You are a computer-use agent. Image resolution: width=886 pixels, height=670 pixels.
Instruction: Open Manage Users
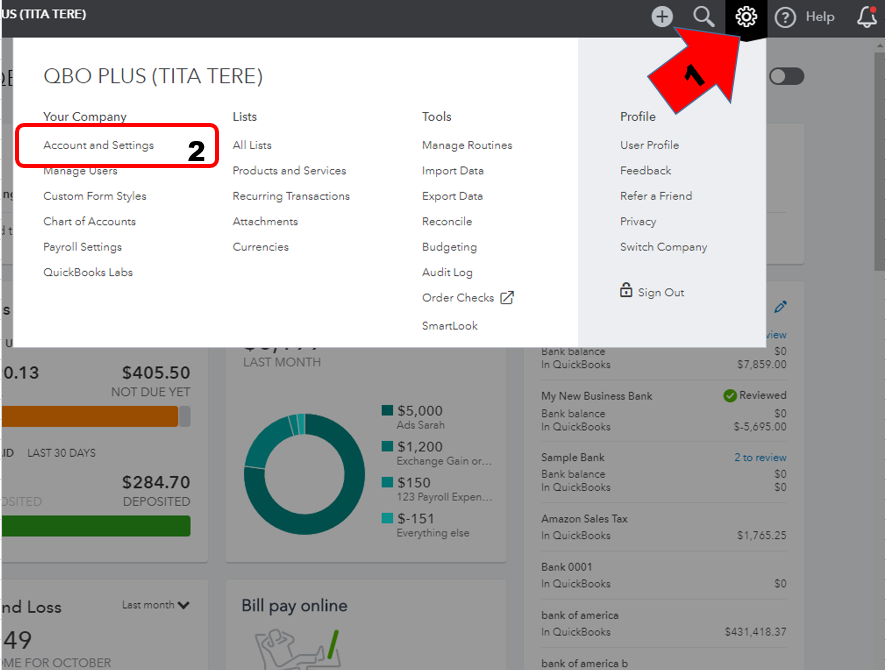tap(80, 171)
